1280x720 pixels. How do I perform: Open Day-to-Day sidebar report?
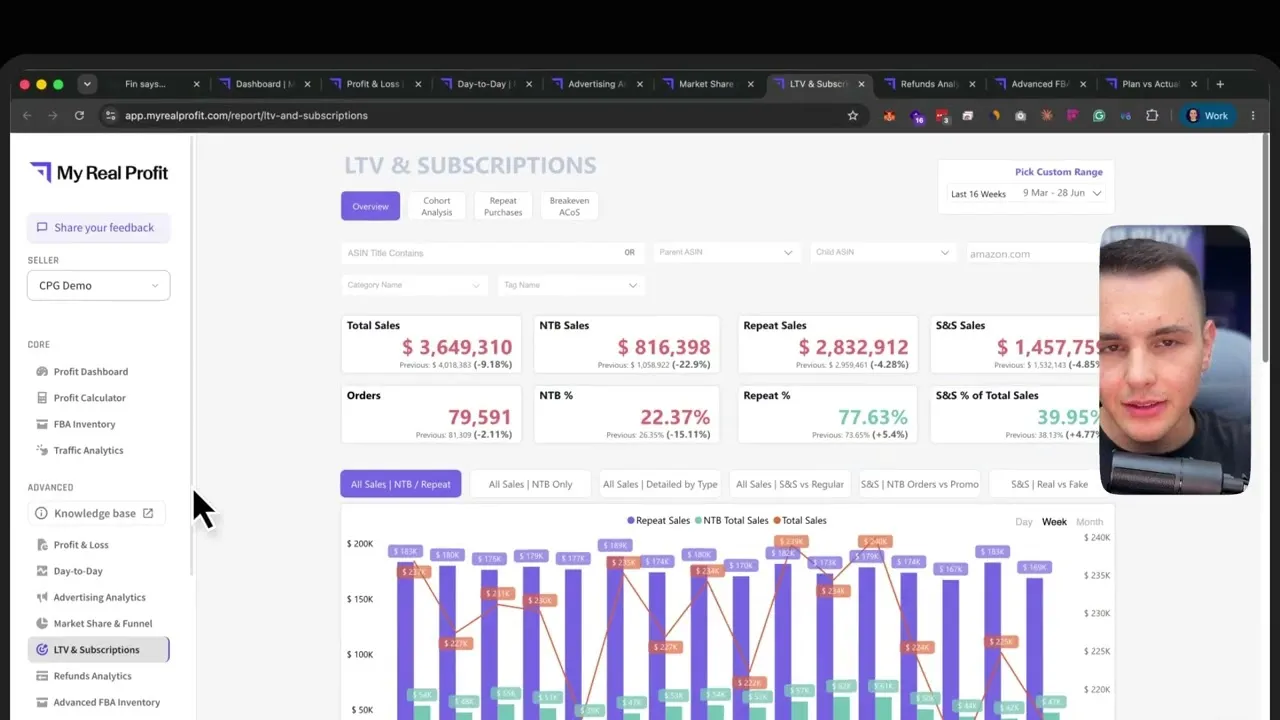point(78,571)
